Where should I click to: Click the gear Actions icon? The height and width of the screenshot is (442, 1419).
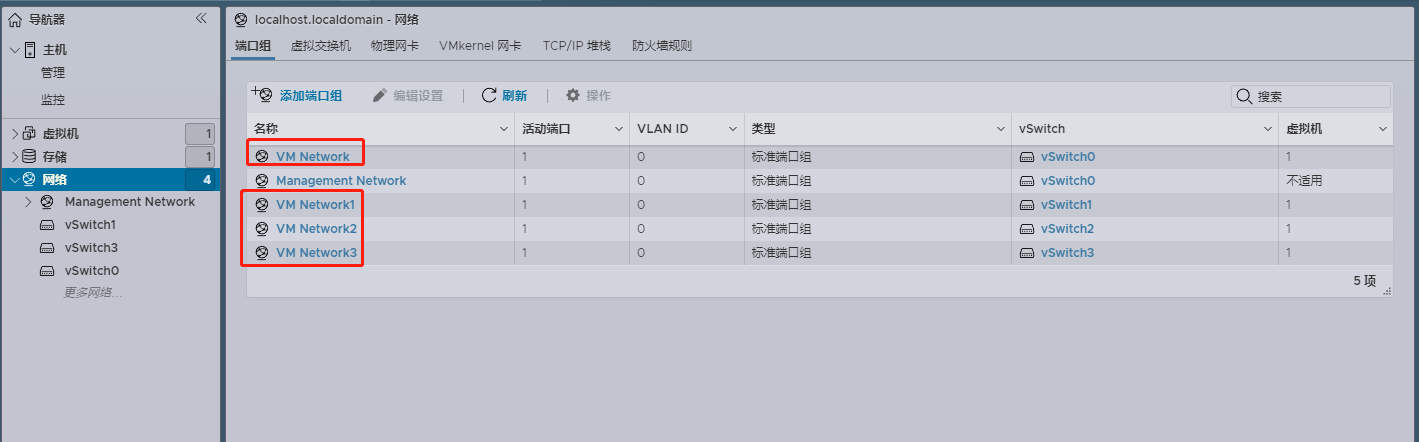tap(573, 95)
